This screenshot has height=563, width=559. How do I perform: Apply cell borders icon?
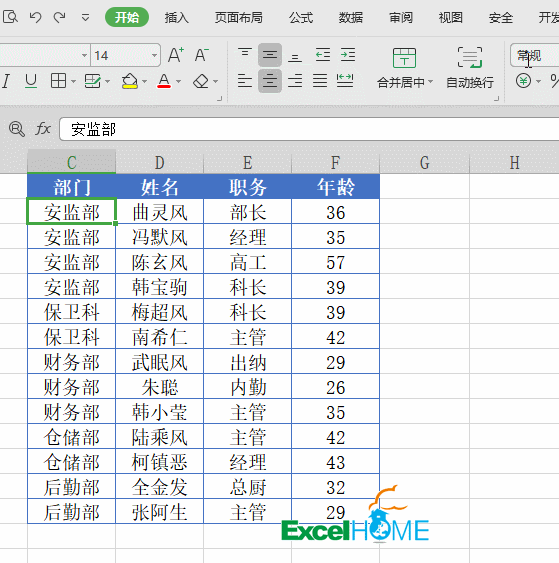[58, 81]
